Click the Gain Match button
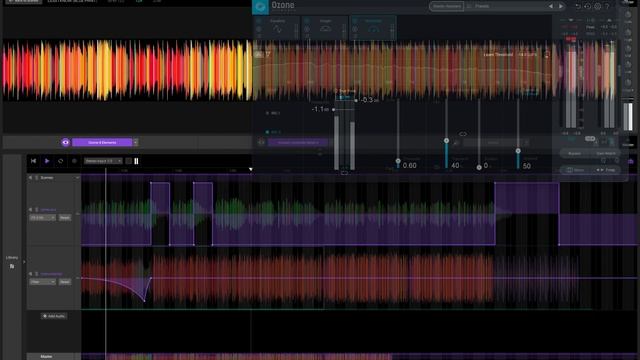Screen dimensions: 640x360 tap(606, 153)
